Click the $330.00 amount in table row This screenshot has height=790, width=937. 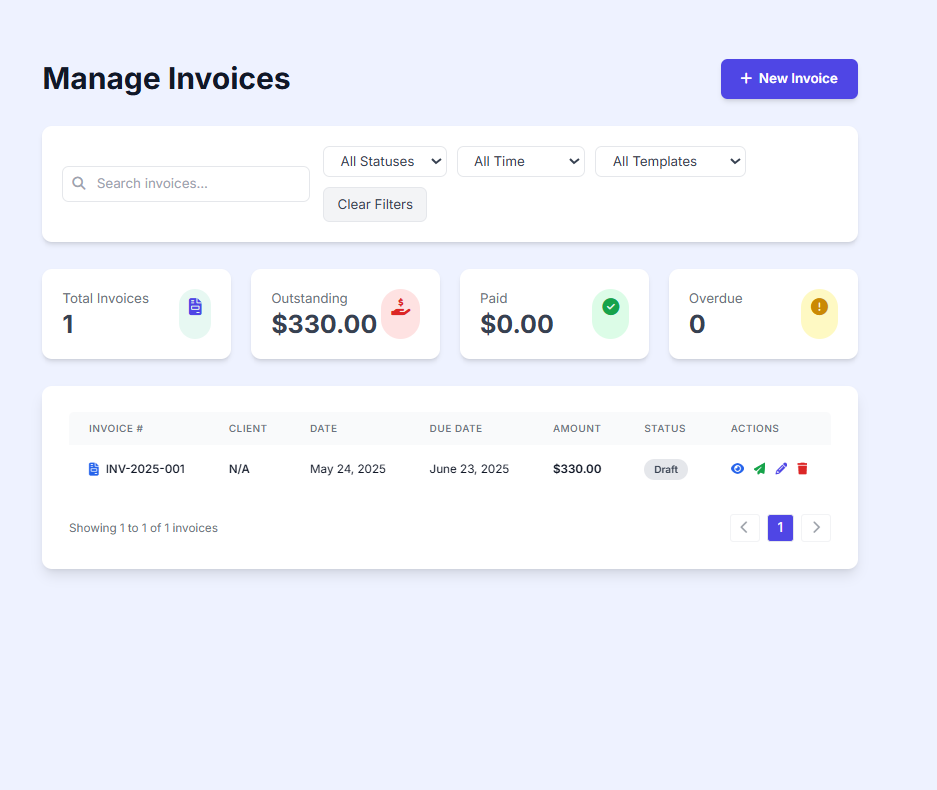click(x=577, y=469)
